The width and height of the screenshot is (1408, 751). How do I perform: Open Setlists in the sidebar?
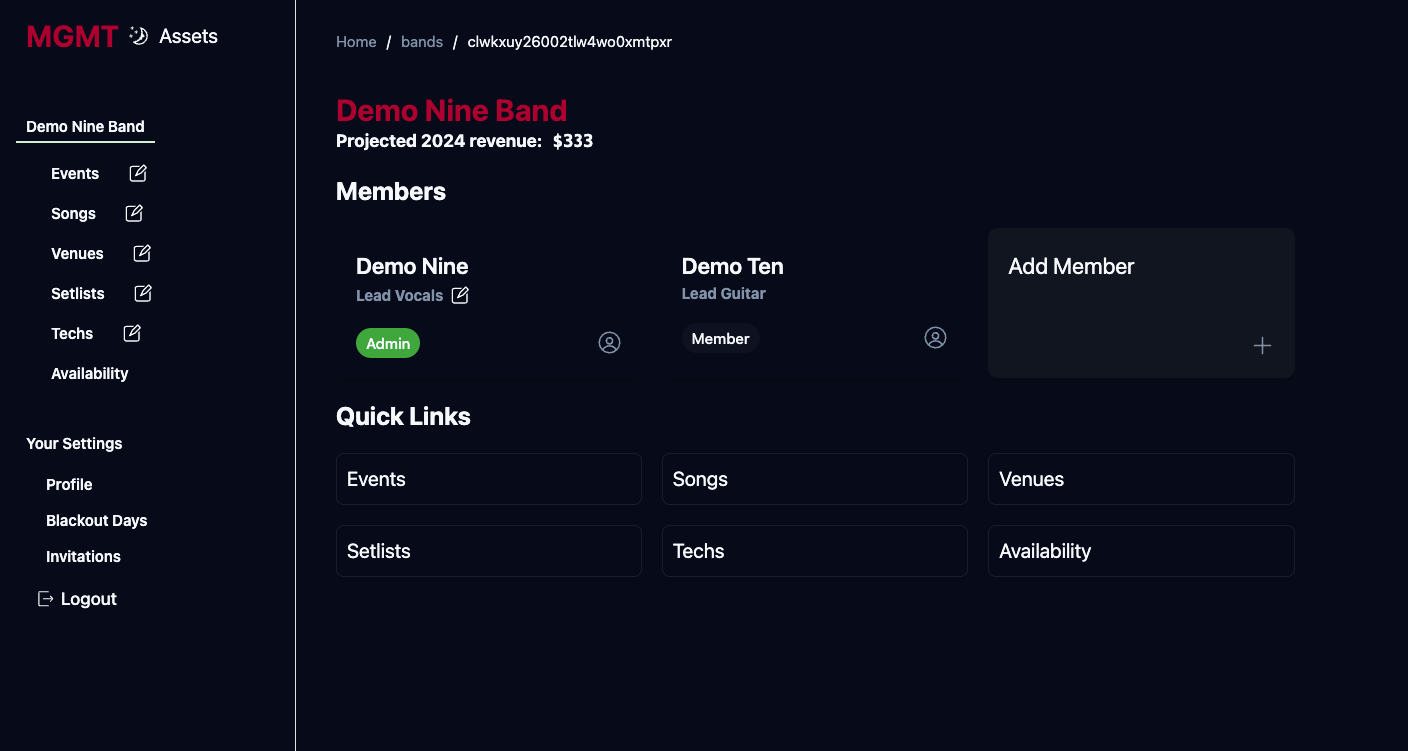coord(78,294)
